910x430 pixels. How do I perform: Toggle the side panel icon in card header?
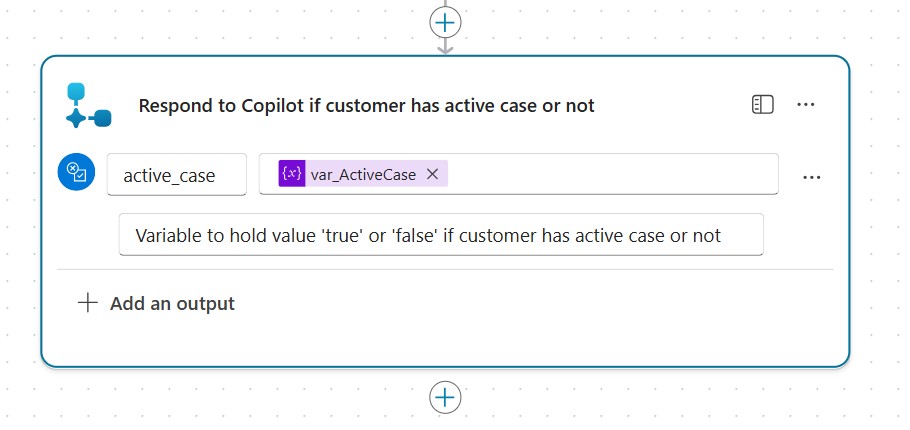click(763, 105)
